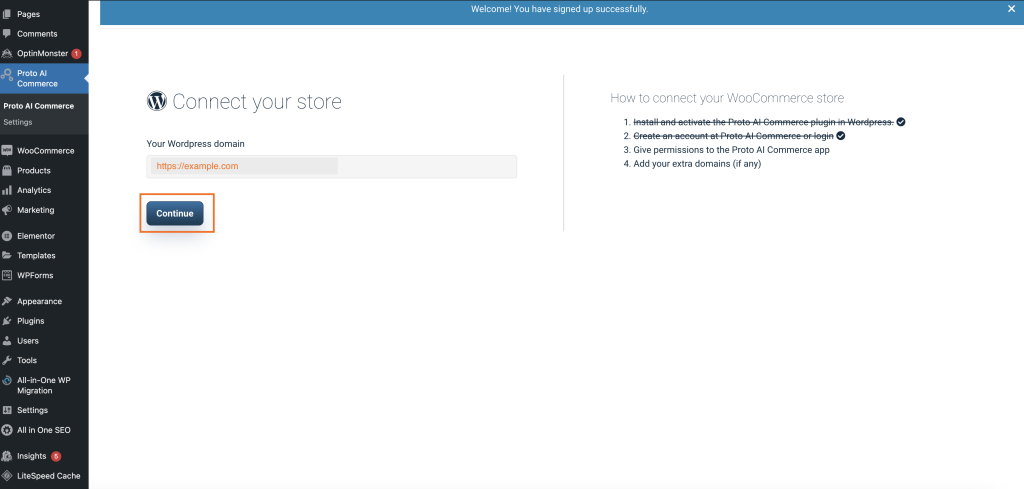This screenshot has width=1024, height=489.
Task: Dismiss the welcome banner with the X
Action: 1012,8
